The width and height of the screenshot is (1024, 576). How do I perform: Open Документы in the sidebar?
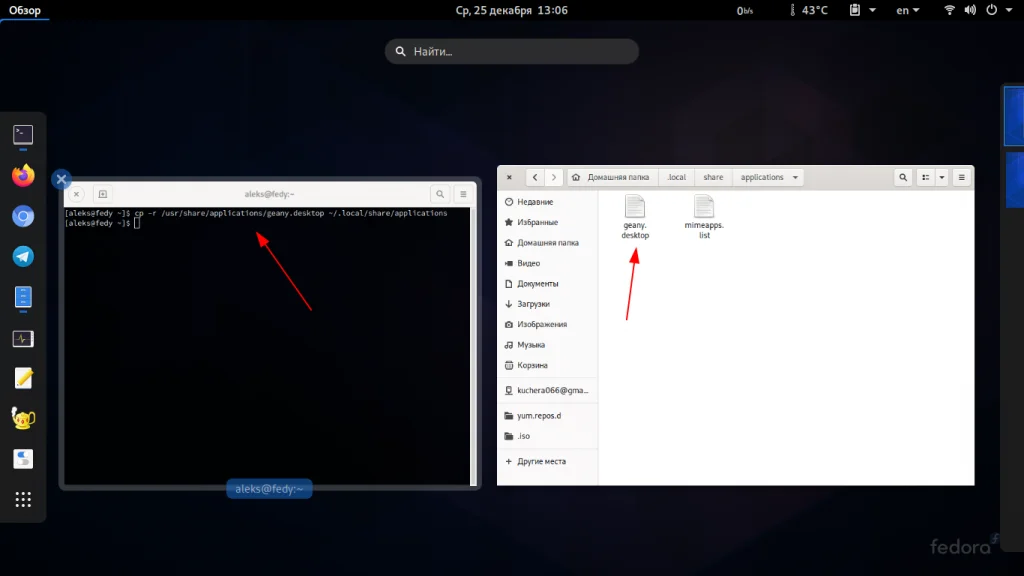(547, 283)
